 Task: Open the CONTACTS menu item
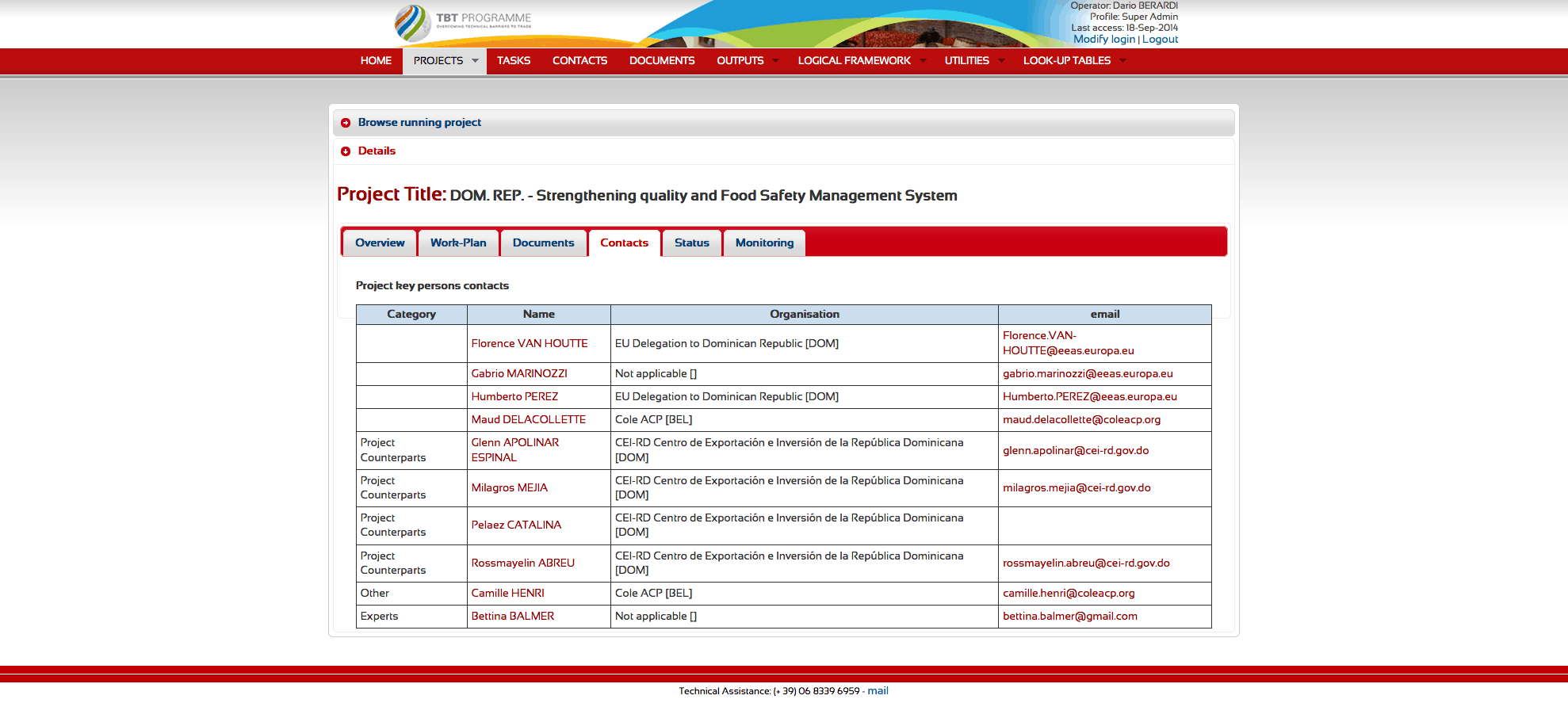coord(579,61)
